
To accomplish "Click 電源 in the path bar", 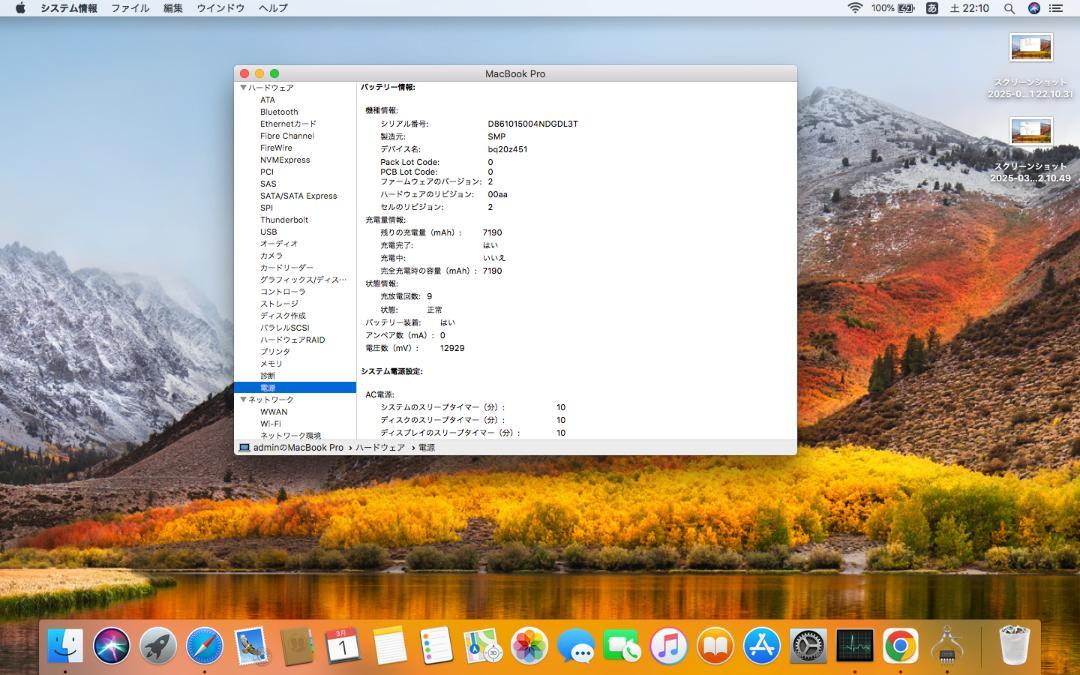I will tap(427, 448).
